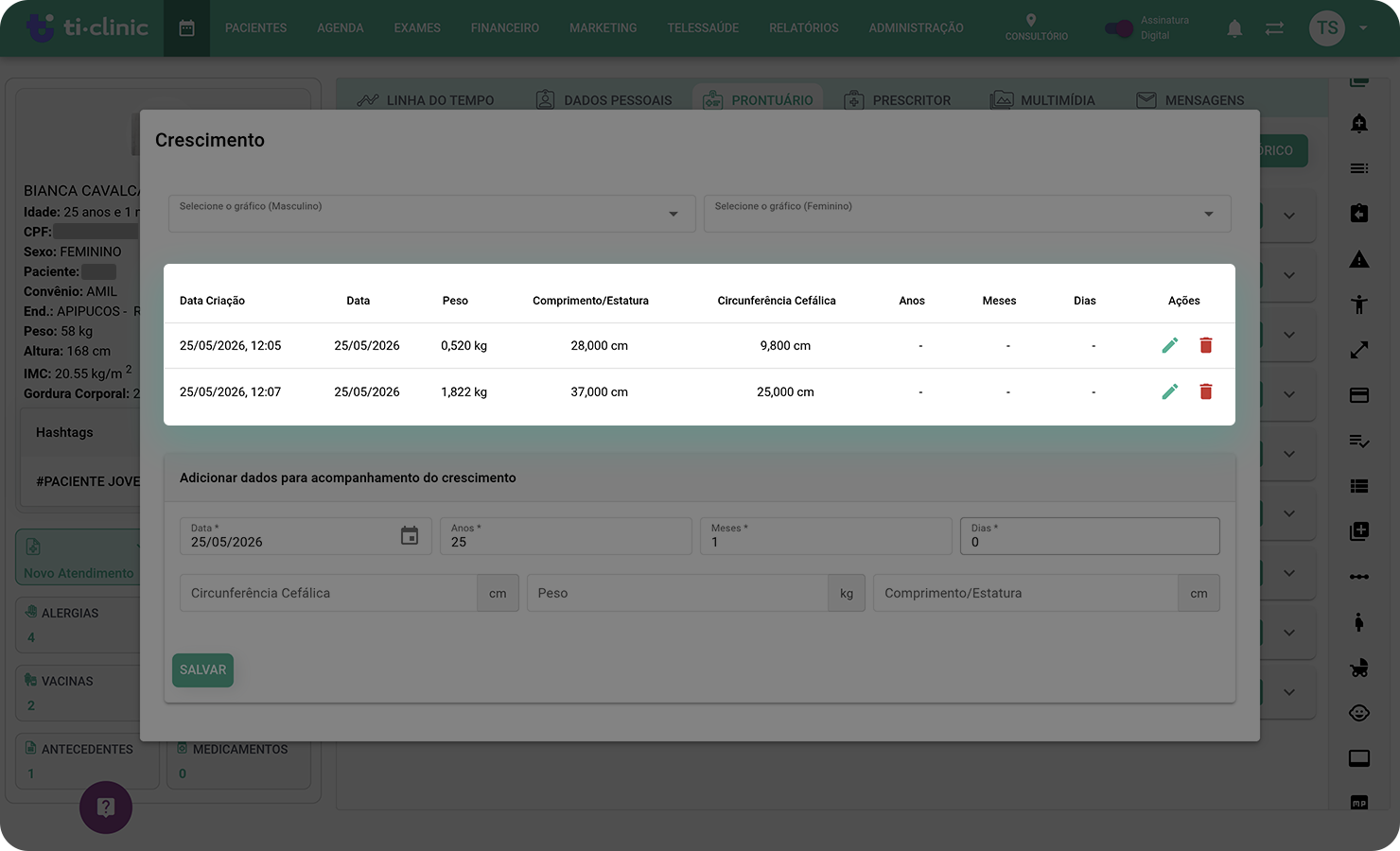Focus the Dias input field
The width and height of the screenshot is (1400, 851).
click(1090, 536)
